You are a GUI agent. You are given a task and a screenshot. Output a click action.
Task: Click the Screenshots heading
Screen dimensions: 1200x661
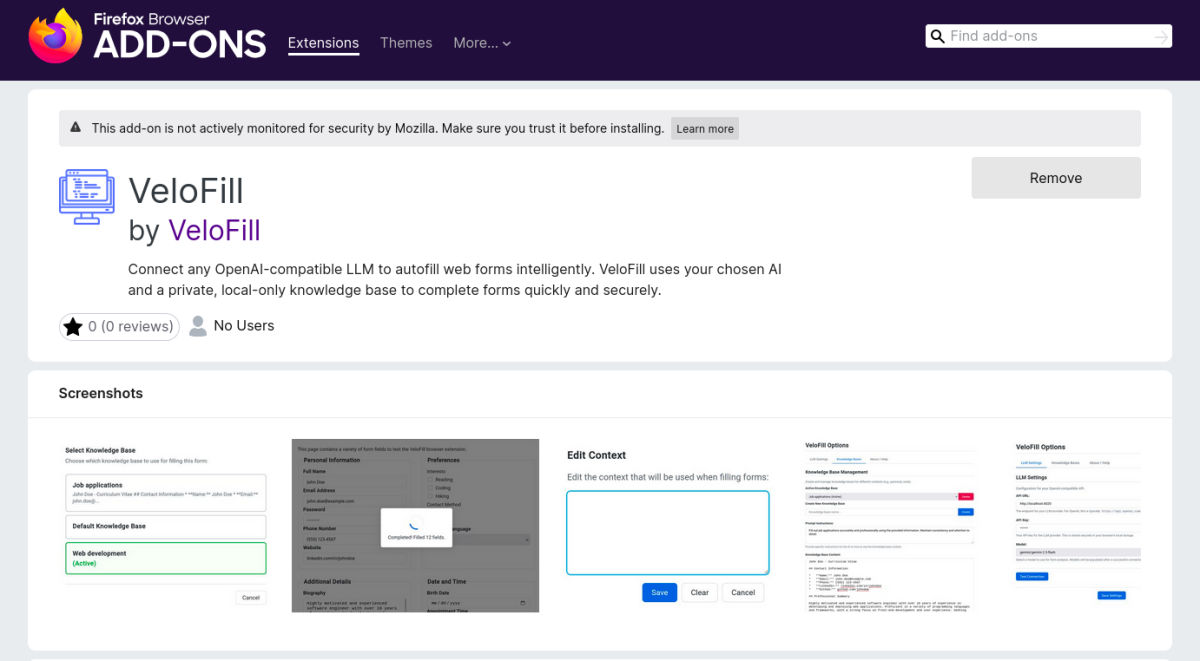pos(101,393)
